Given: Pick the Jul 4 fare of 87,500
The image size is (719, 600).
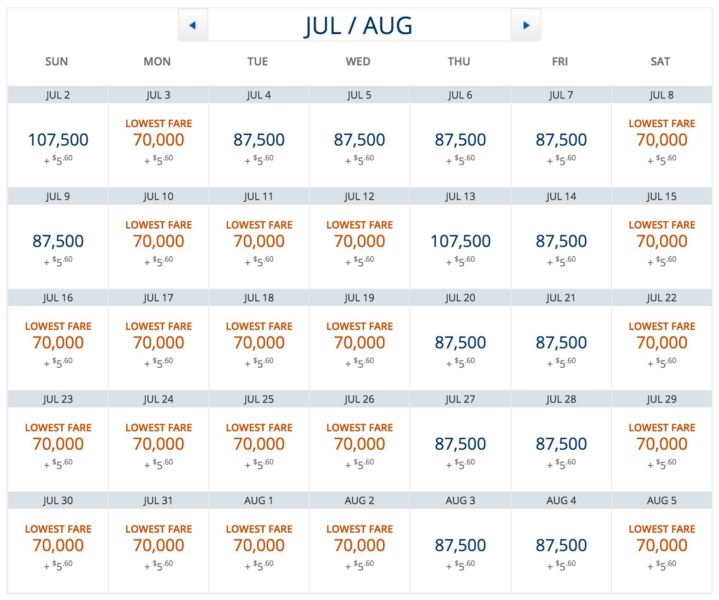Looking at the screenshot, I should click(x=259, y=141).
